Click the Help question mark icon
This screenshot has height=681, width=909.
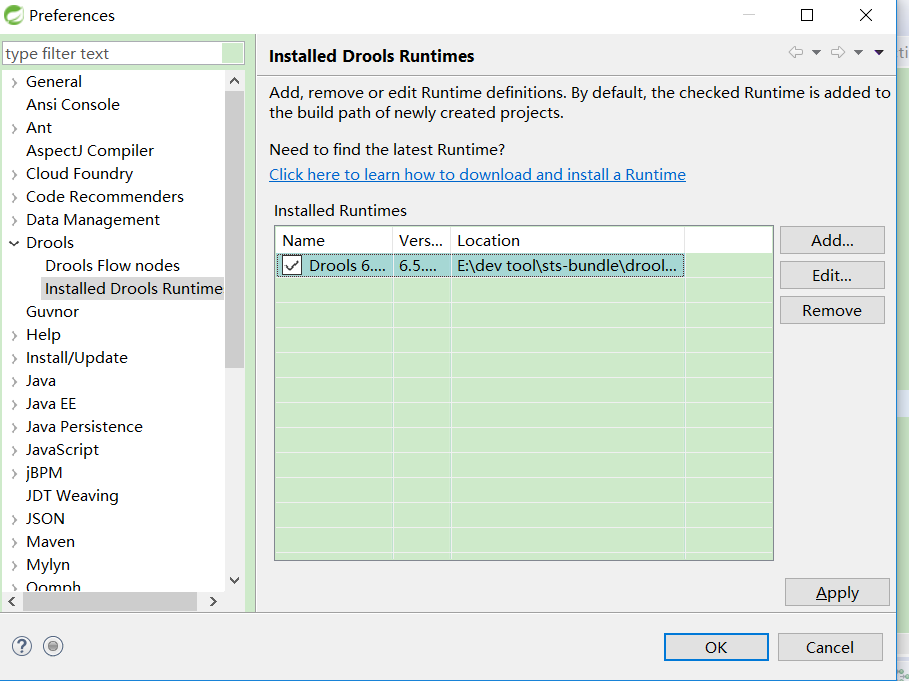tap(22, 646)
